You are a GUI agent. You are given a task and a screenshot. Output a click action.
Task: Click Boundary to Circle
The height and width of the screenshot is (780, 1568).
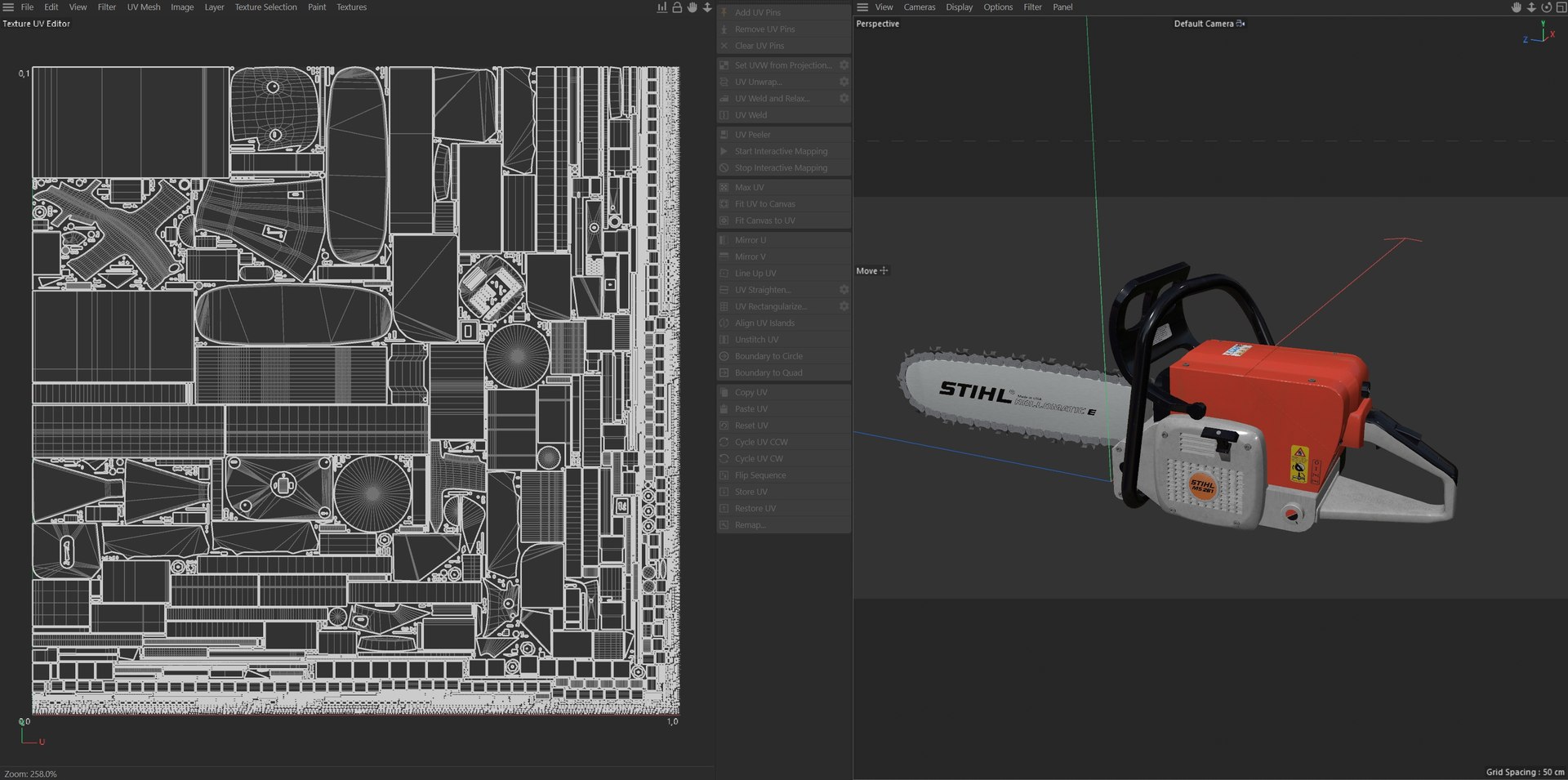(784, 356)
